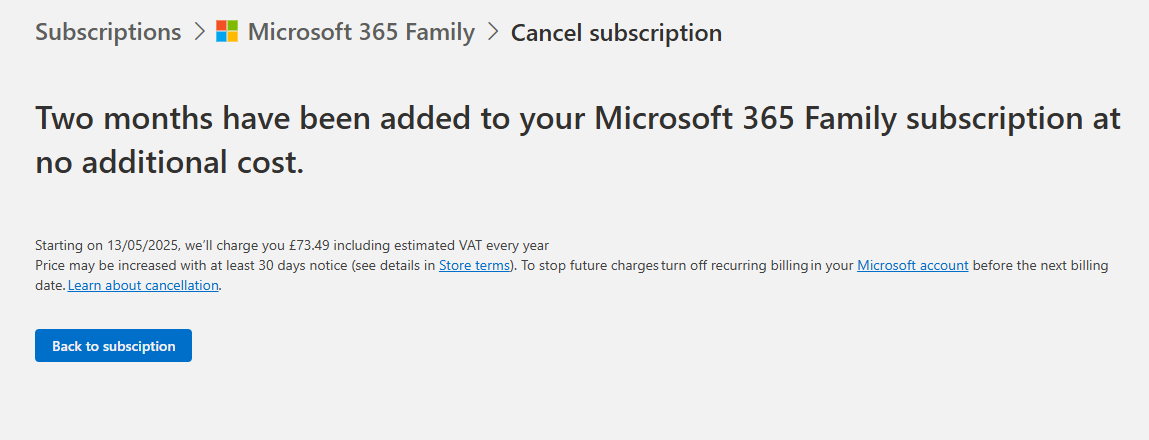Open the Store terms link
The image size is (1149, 440).
click(474, 265)
